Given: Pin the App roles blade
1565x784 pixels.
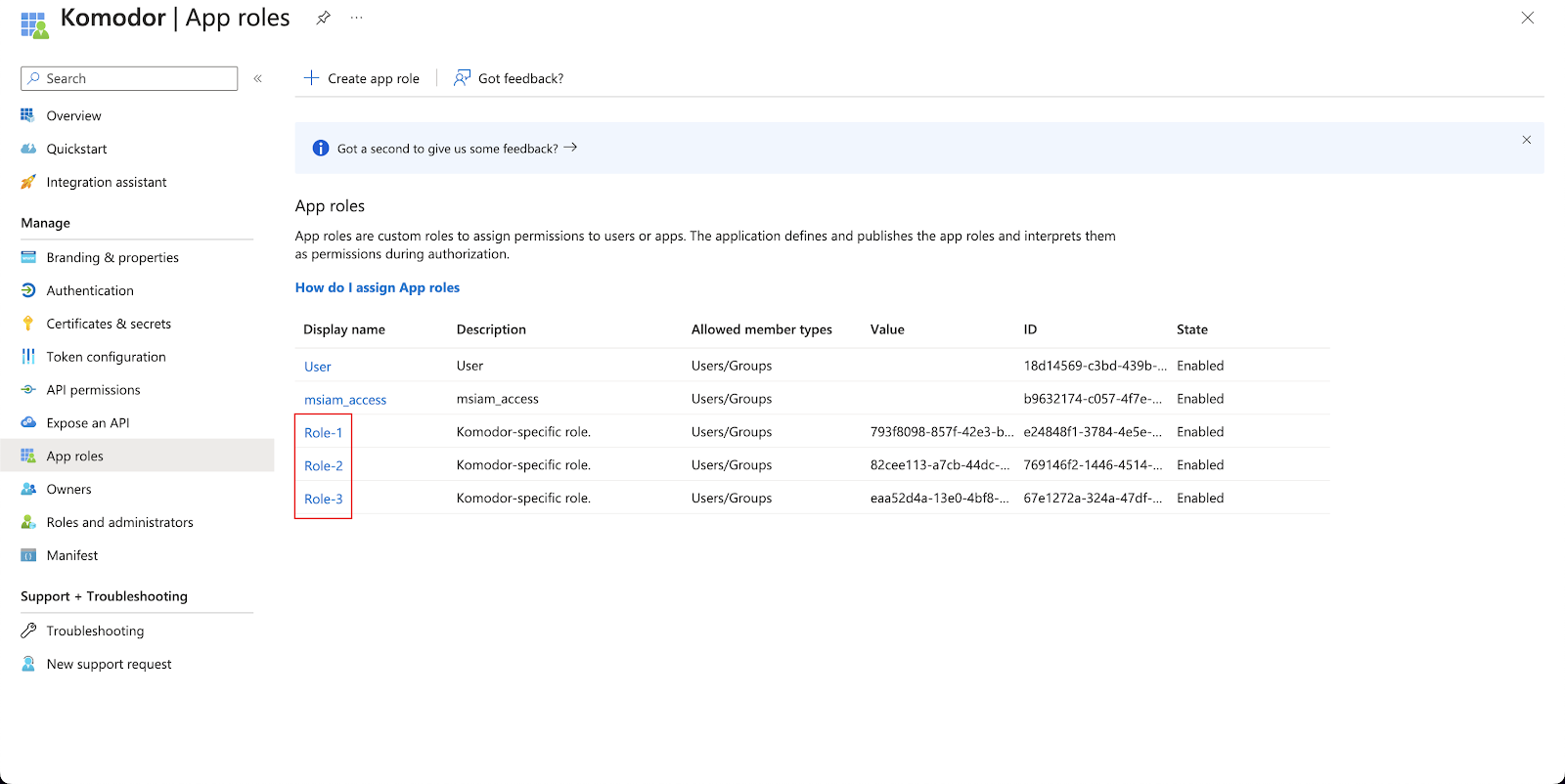Looking at the screenshot, I should point(323,18).
